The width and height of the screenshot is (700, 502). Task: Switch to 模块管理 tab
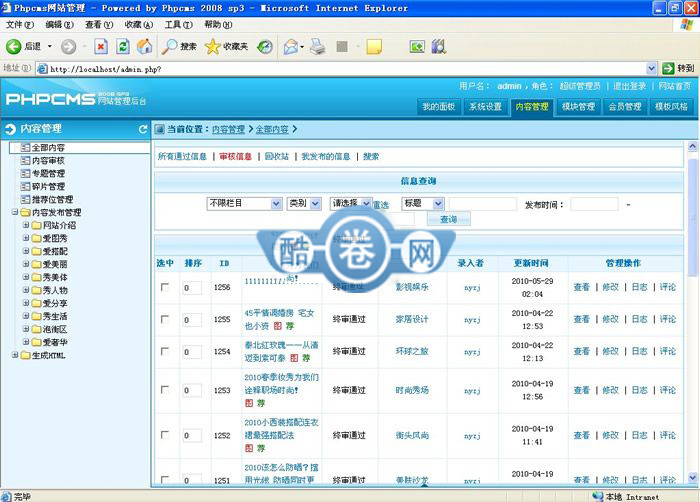coord(578,107)
